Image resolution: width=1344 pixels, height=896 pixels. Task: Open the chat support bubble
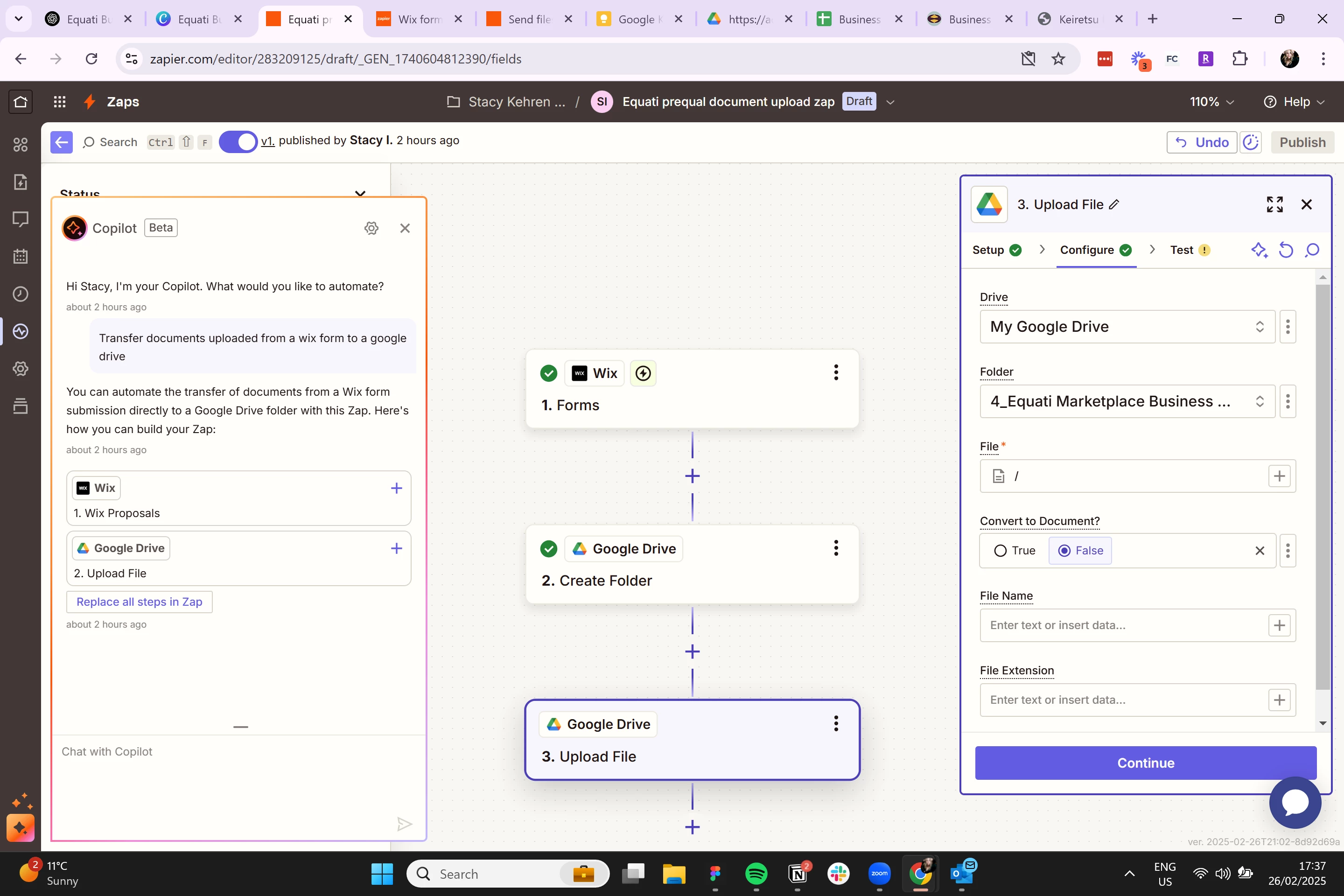[1295, 802]
